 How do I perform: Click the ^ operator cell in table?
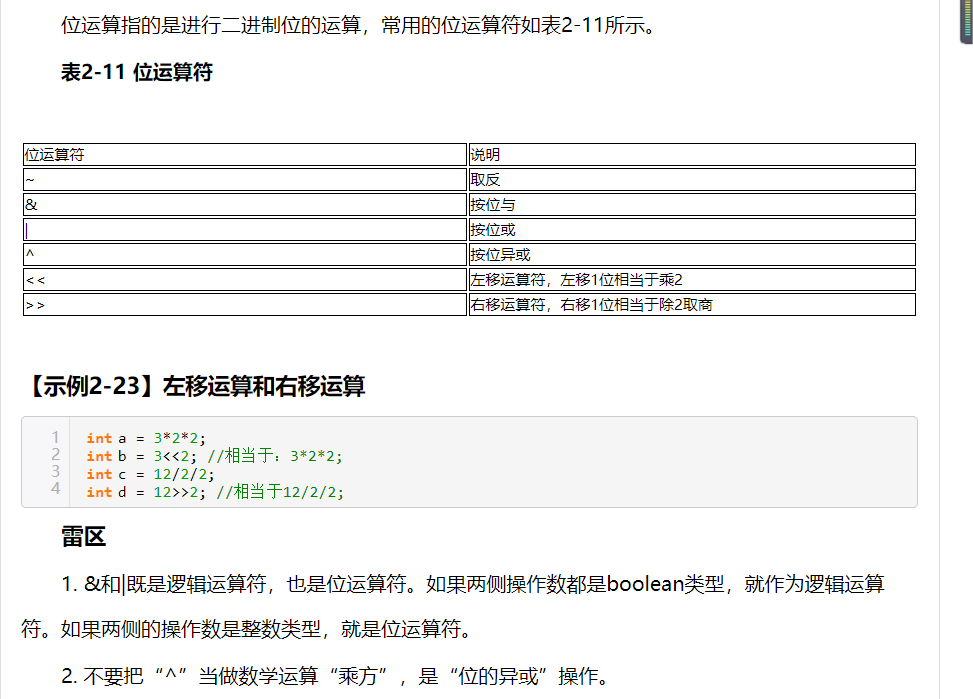pos(244,255)
